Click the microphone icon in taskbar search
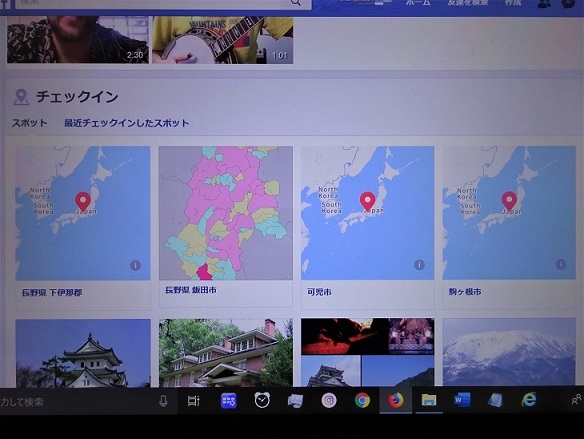 pos(163,401)
